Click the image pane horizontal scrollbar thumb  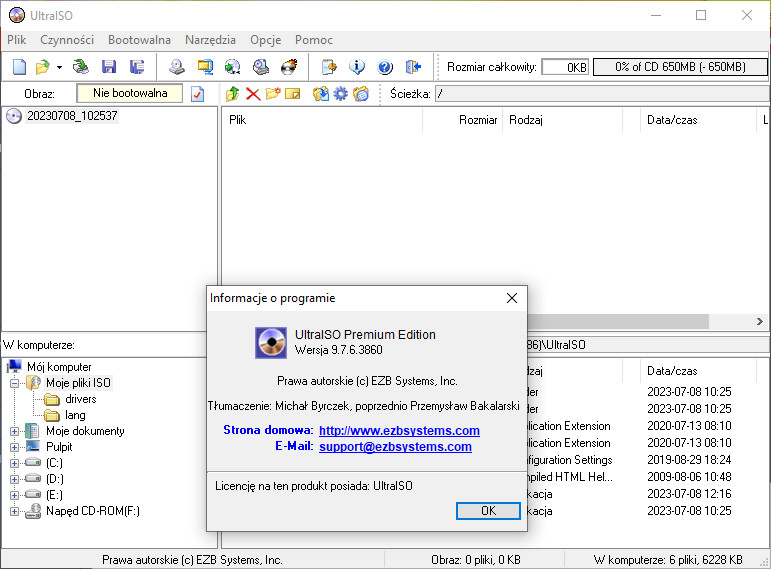pos(618,321)
